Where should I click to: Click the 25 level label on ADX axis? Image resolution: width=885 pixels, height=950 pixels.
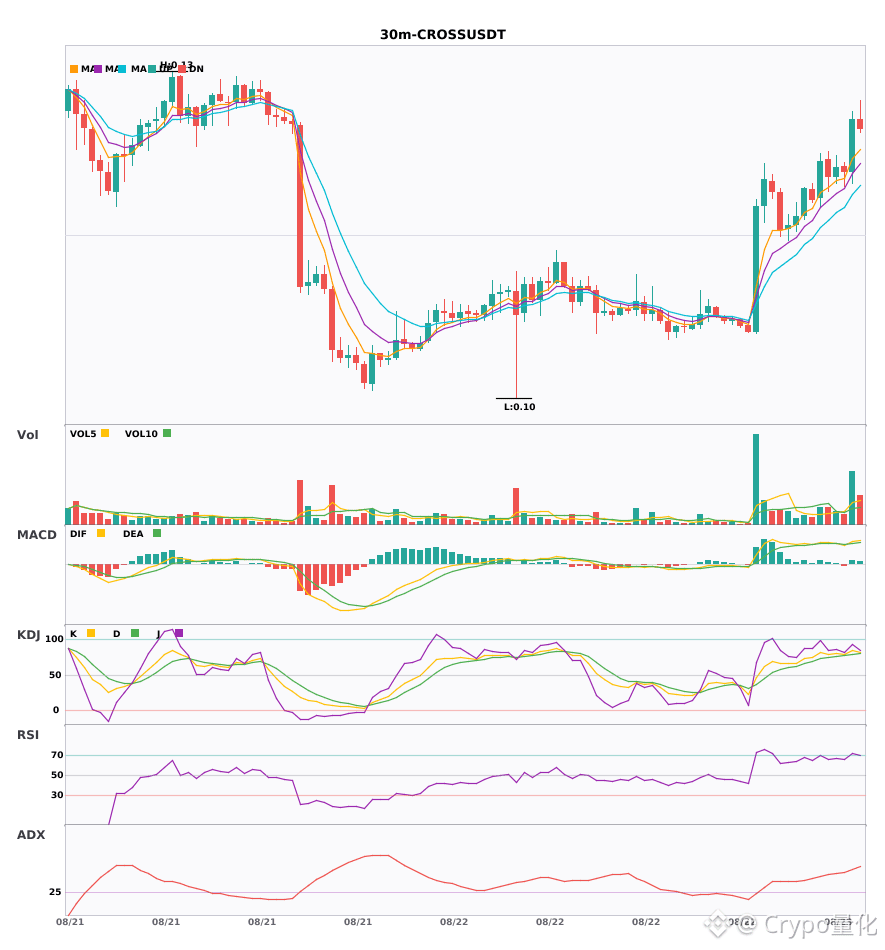click(55, 892)
